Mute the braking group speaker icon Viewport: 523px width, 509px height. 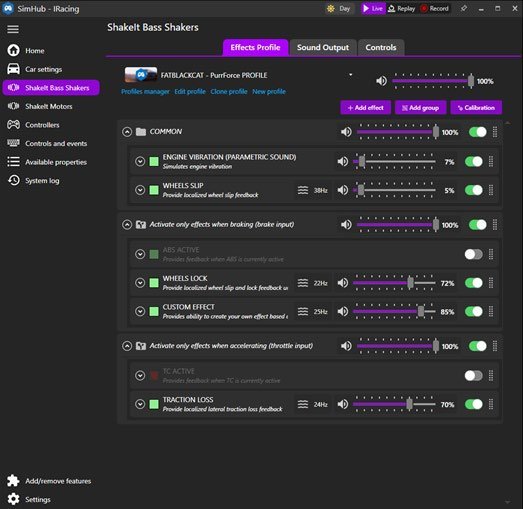(346, 225)
